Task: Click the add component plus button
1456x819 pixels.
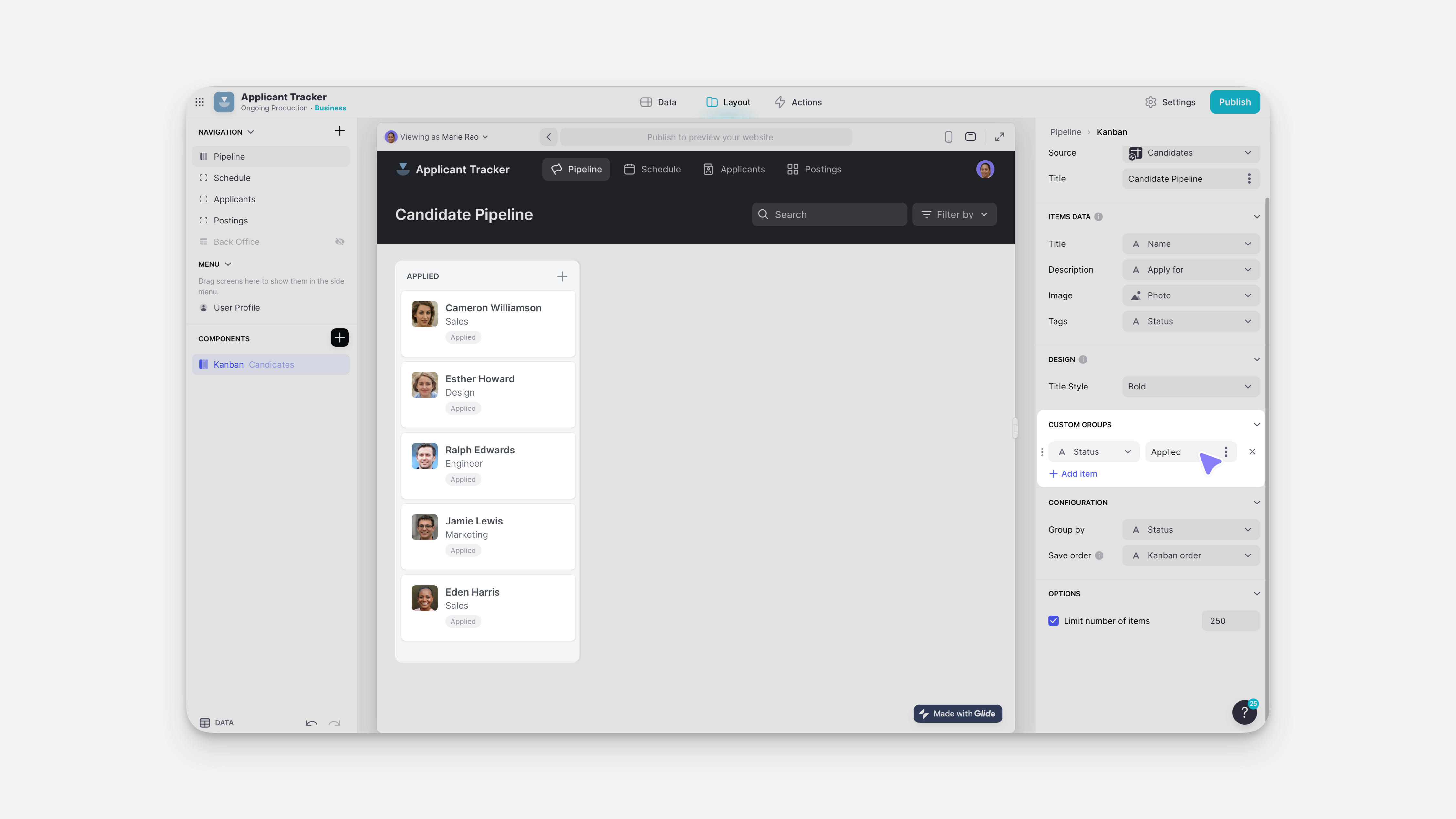Action: (x=339, y=338)
